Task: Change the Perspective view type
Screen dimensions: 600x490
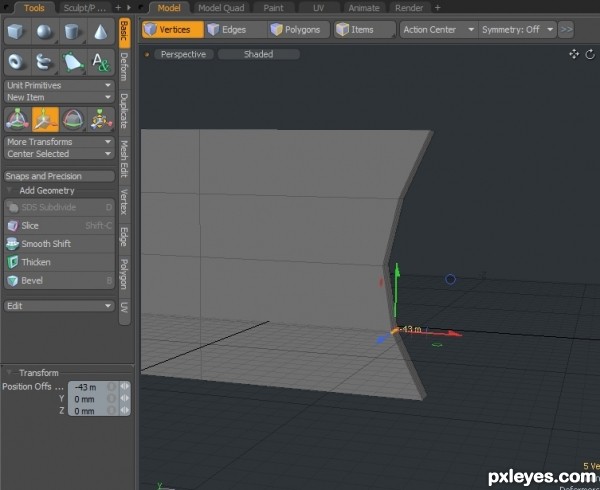Action: [183, 54]
